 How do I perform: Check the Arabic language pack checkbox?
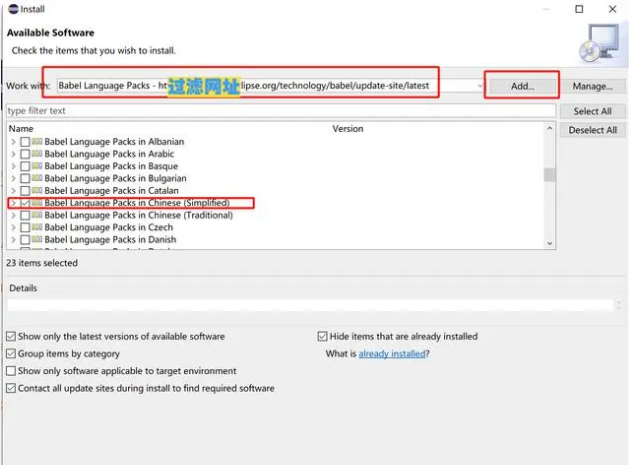click(25, 154)
